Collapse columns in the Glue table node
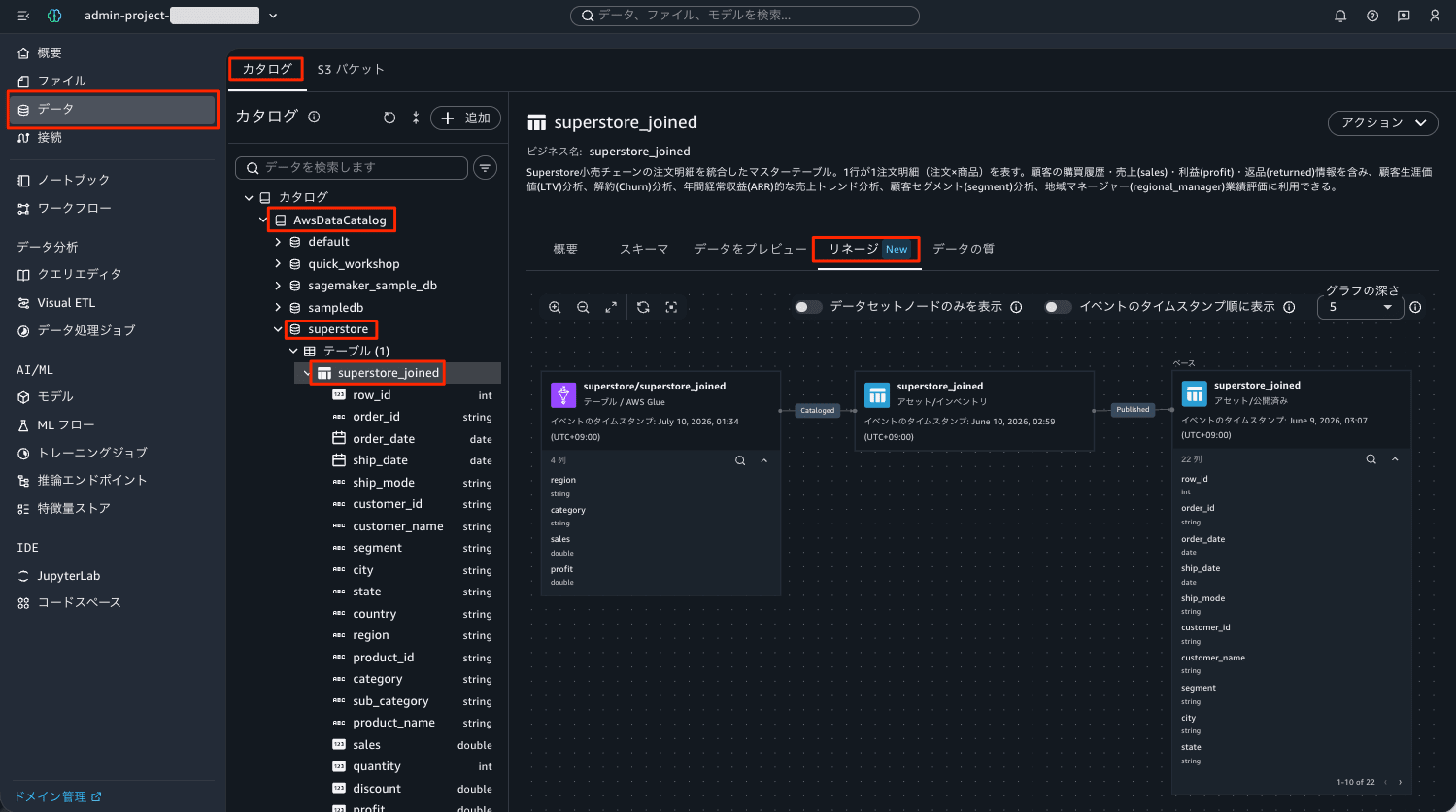Image resolution: width=1456 pixels, height=812 pixels. [764, 460]
